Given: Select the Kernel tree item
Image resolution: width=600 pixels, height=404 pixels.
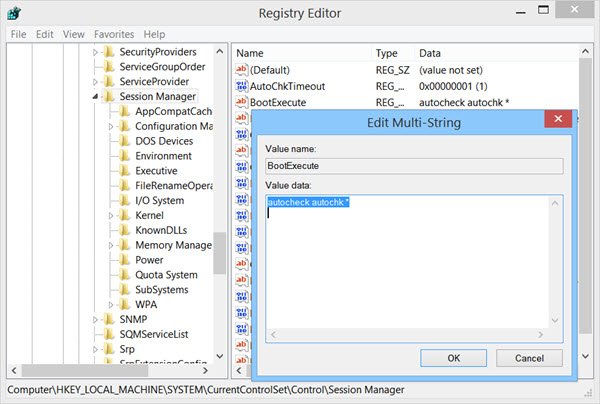Looking at the screenshot, I should 149,215.
